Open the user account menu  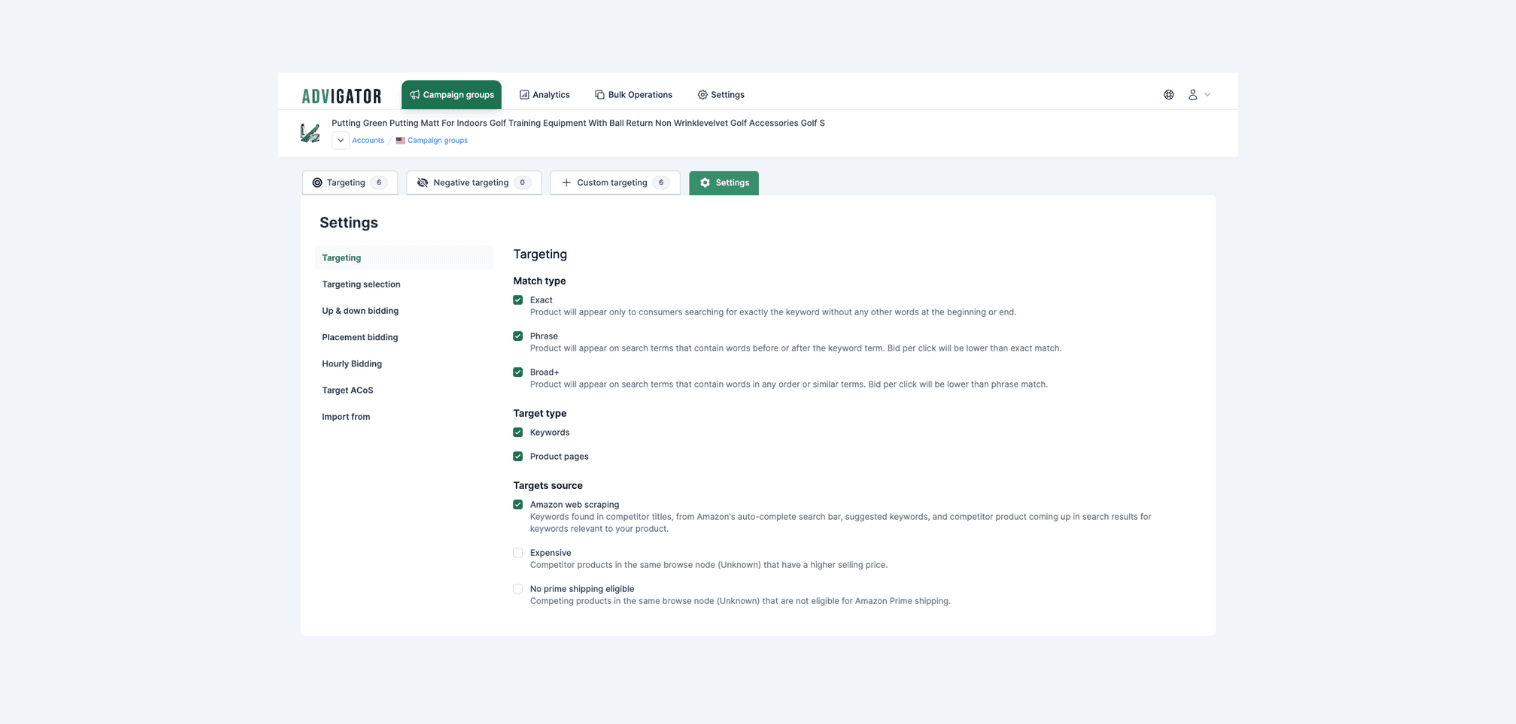[1199, 95]
